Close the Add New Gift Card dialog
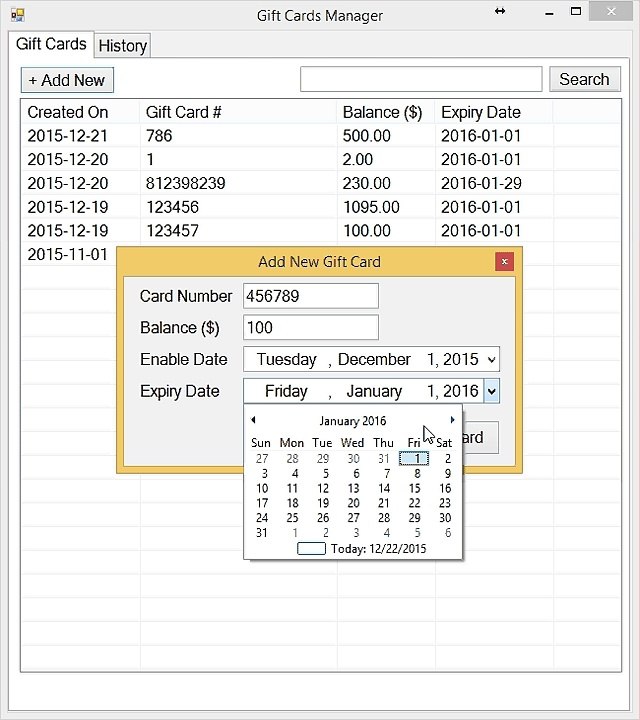This screenshot has height=720, width=640. (504, 262)
